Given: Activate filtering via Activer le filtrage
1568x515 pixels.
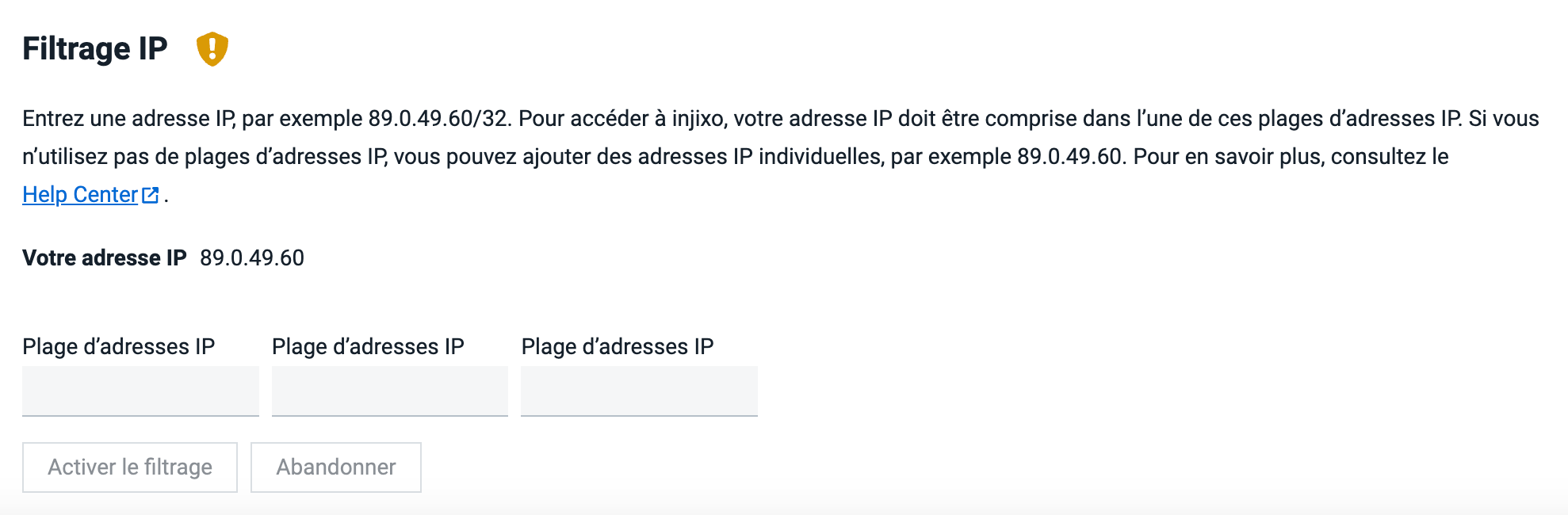Looking at the screenshot, I should (130, 467).
